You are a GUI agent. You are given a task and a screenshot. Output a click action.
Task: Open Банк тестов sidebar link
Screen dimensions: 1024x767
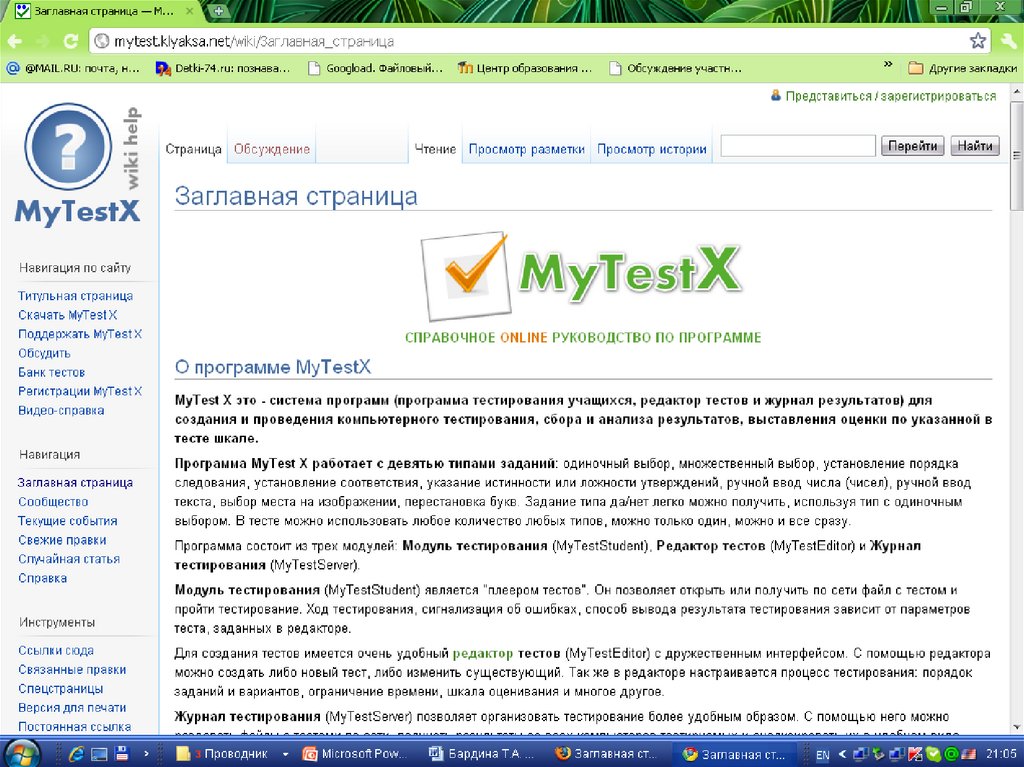tap(52, 372)
